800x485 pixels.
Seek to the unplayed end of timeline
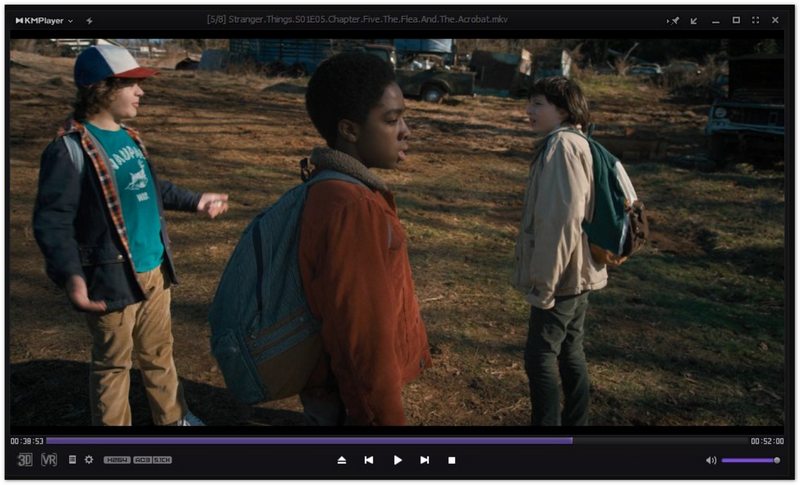660,441
